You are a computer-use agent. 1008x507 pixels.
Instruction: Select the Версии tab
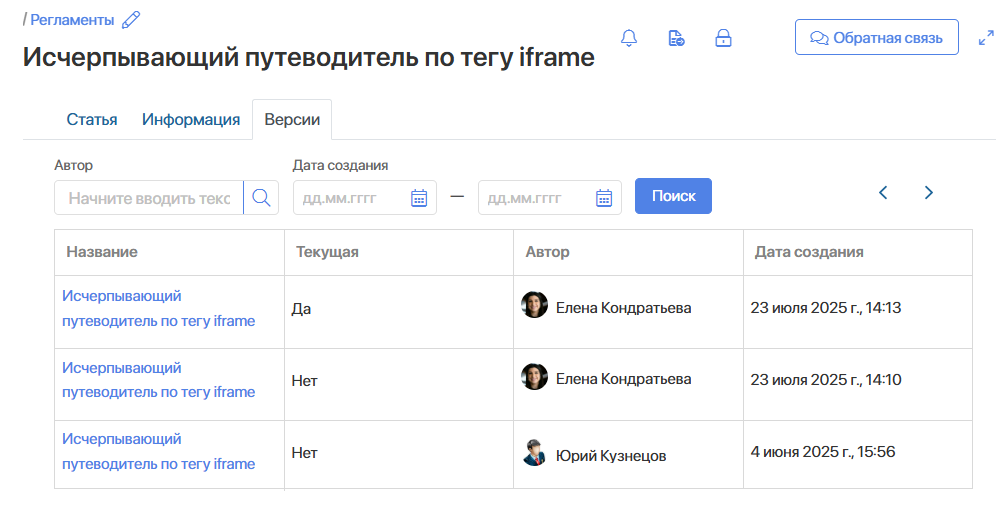coord(292,120)
